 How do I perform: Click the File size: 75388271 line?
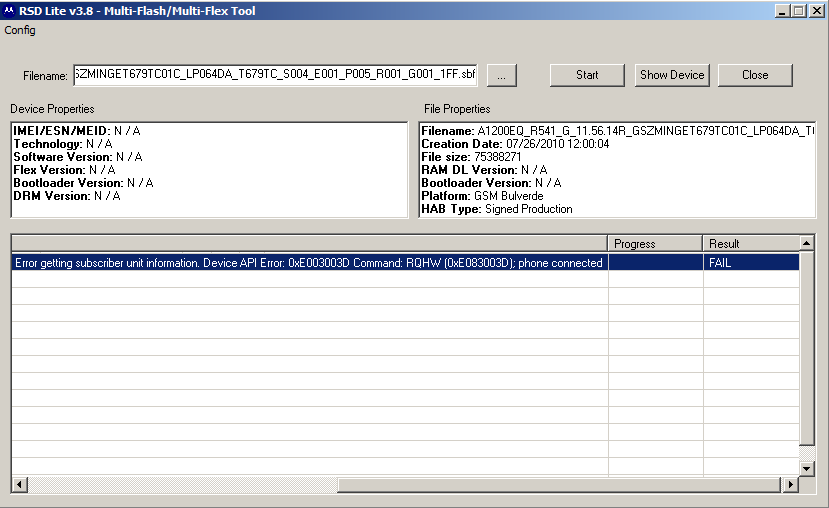(x=471, y=157)
